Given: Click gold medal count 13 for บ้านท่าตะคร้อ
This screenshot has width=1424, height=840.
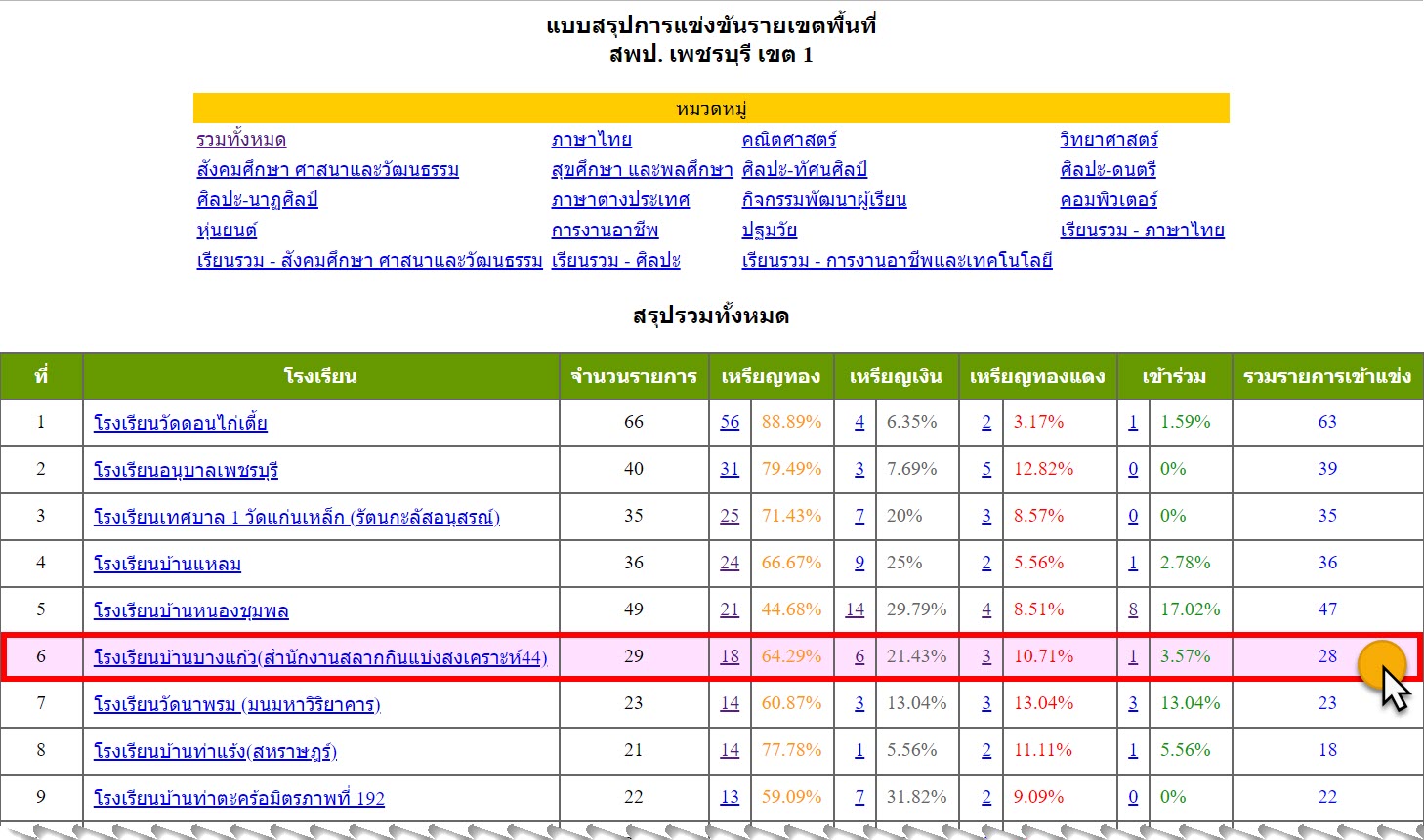Looking at the screenshot, I should coord(730,797).
